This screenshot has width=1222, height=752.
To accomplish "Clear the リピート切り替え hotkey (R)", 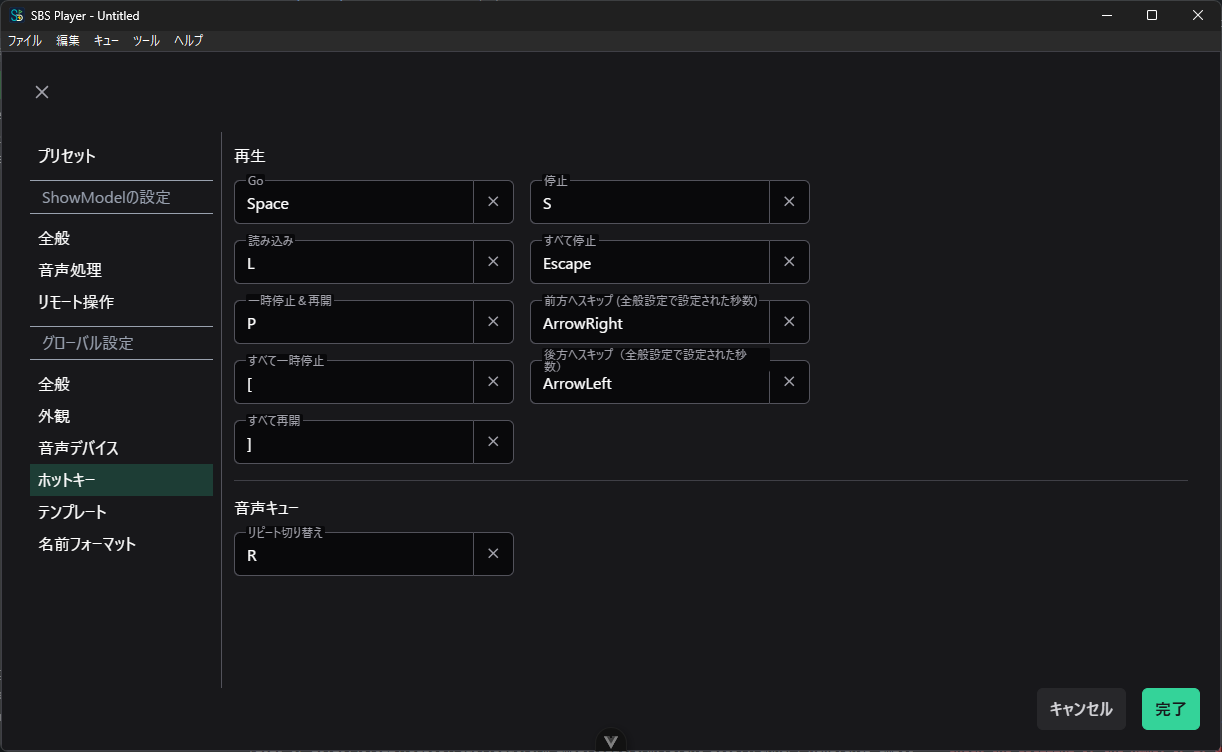I will click(493, 554).
